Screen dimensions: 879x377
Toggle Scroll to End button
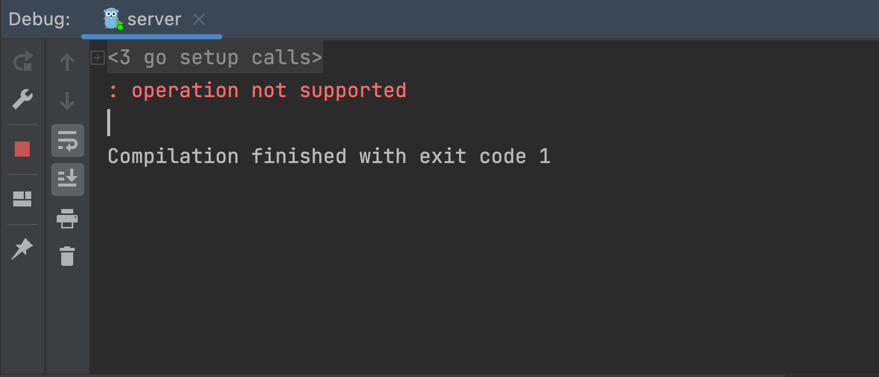click(x=67, y=179)
